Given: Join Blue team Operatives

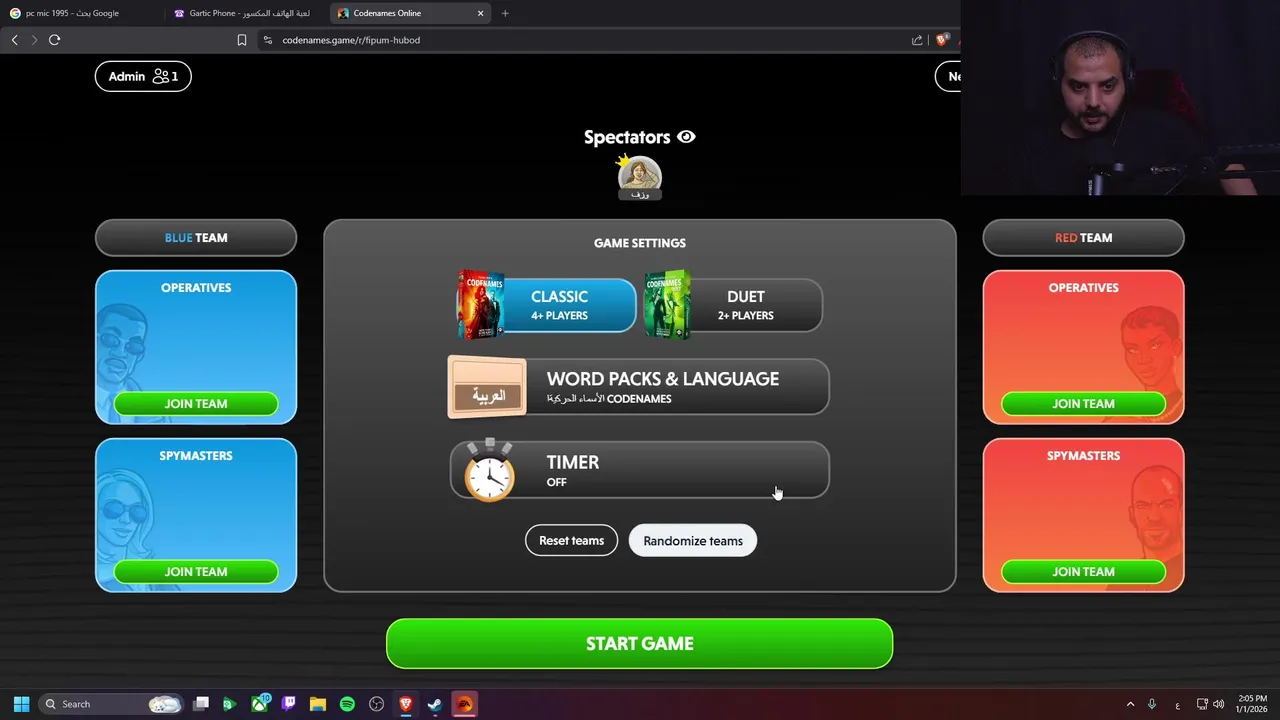Looking at the screenshot, I should click(196, 404).
